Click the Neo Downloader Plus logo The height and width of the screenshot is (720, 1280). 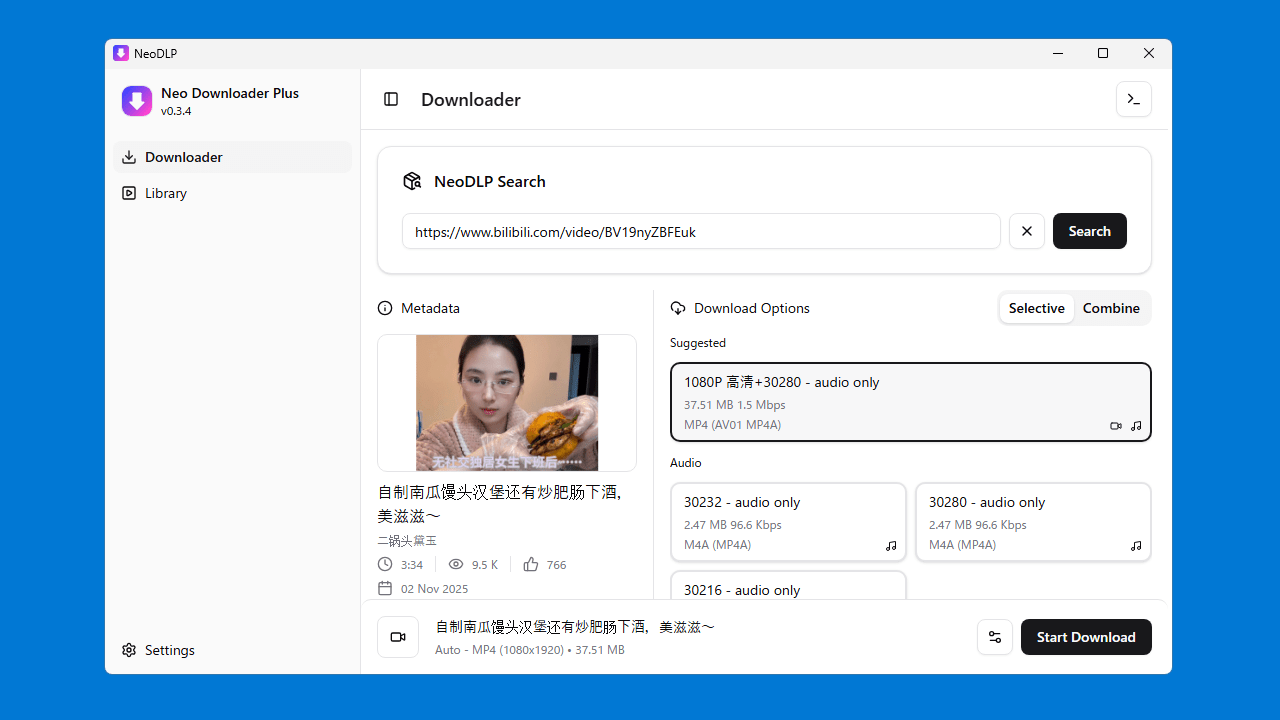click(137, 101)
